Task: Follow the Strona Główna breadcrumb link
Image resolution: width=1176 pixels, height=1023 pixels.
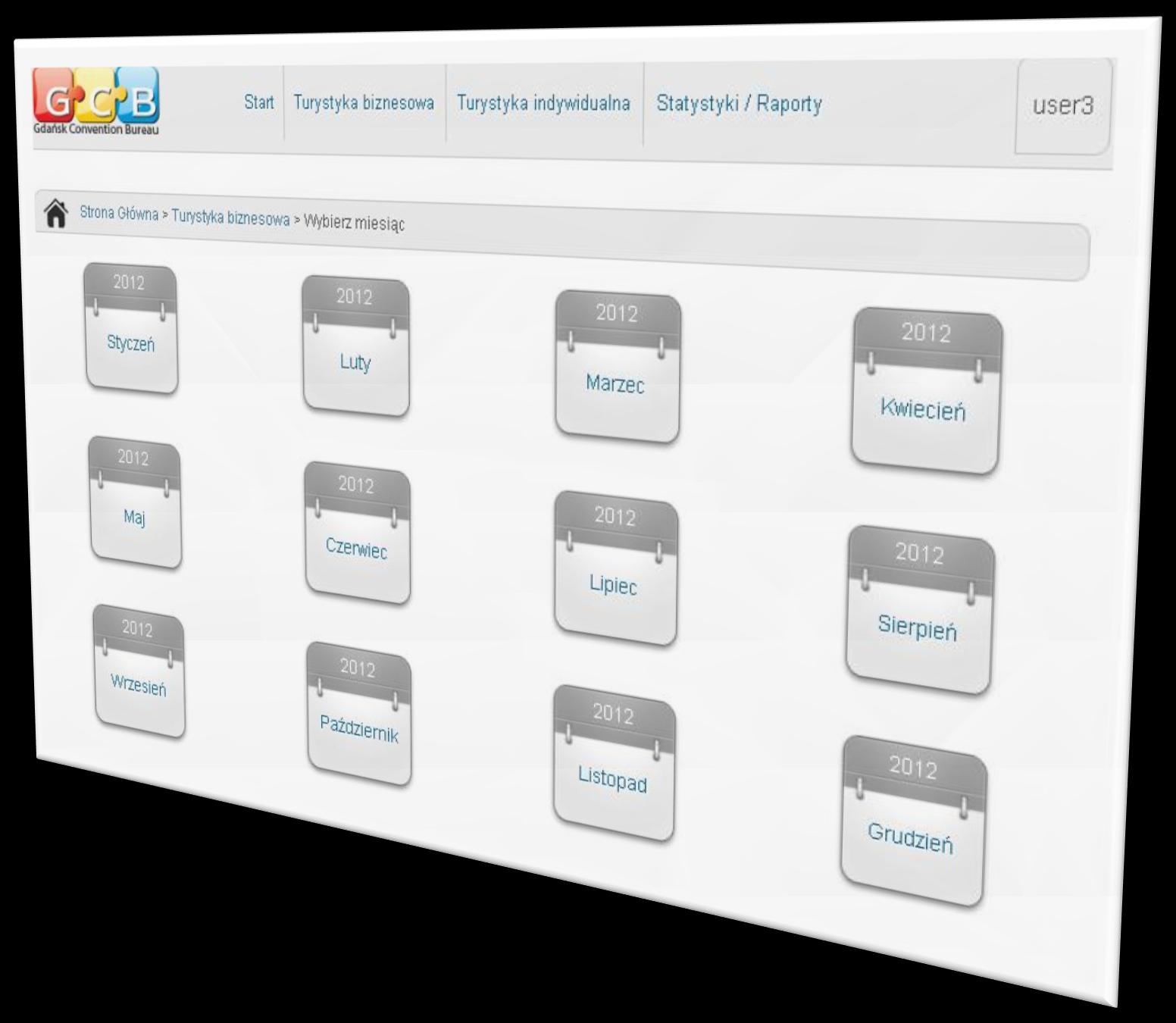Action: coord(119,214)
